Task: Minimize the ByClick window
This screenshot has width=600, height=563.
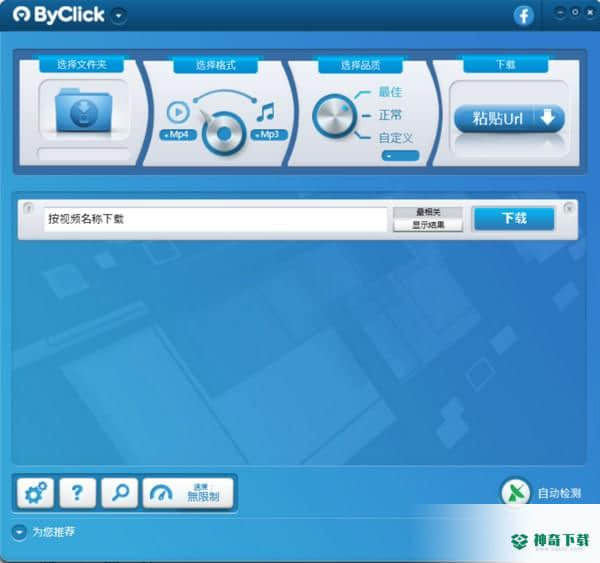Action: click(x=560, y=13)
